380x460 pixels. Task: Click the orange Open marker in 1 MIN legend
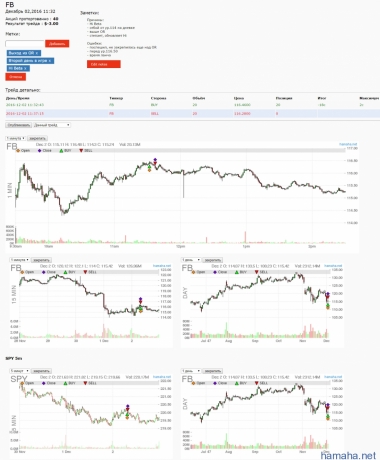[18, 151]
